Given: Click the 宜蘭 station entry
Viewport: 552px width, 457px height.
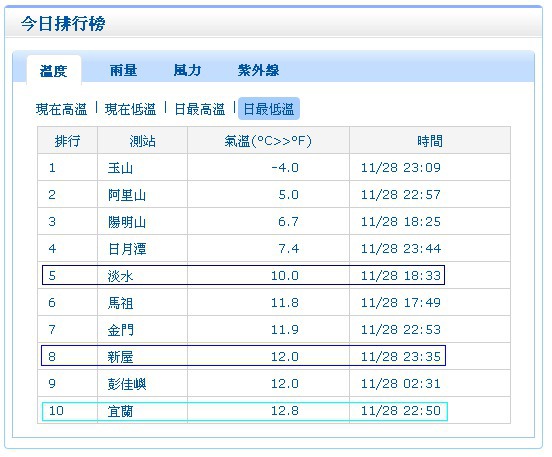Looking at the screenshot, I should [120, 411].
